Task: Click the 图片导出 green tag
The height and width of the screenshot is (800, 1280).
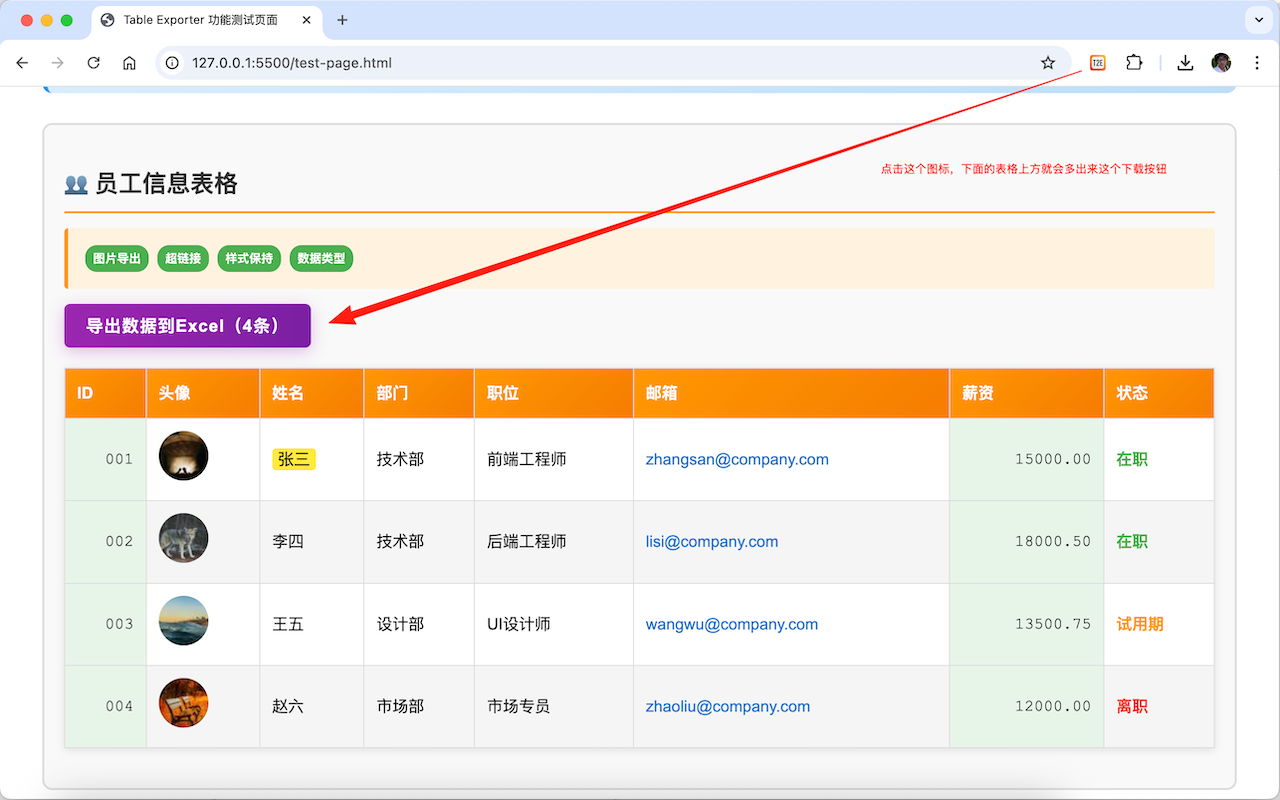Action: pos(117,259)
